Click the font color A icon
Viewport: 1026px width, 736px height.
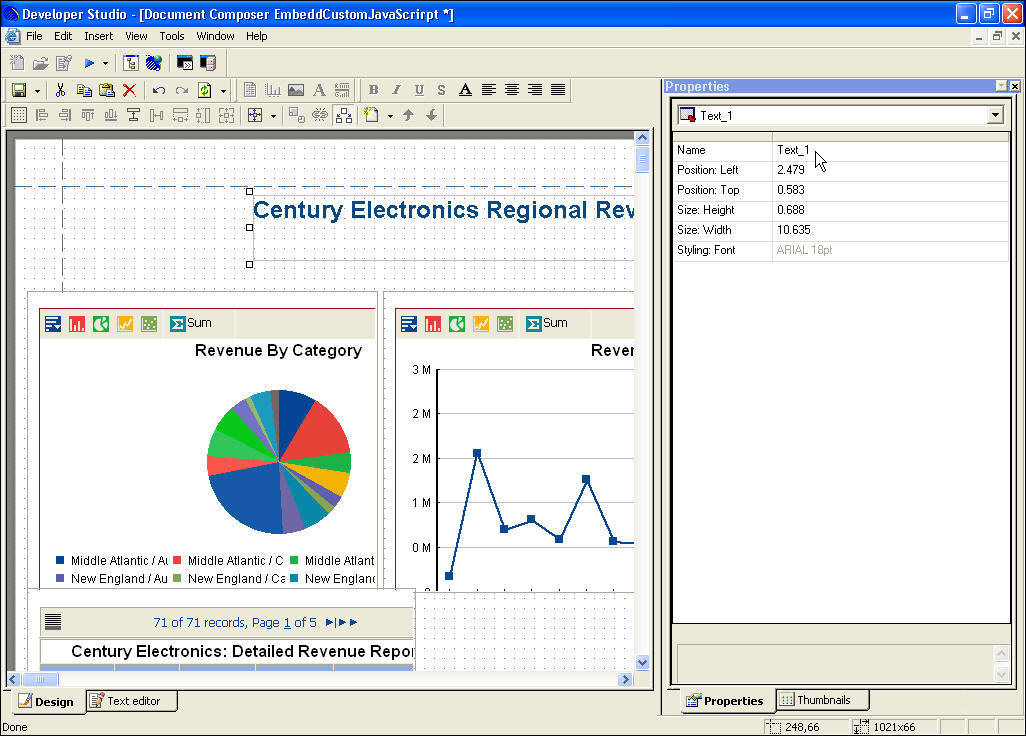465,90
